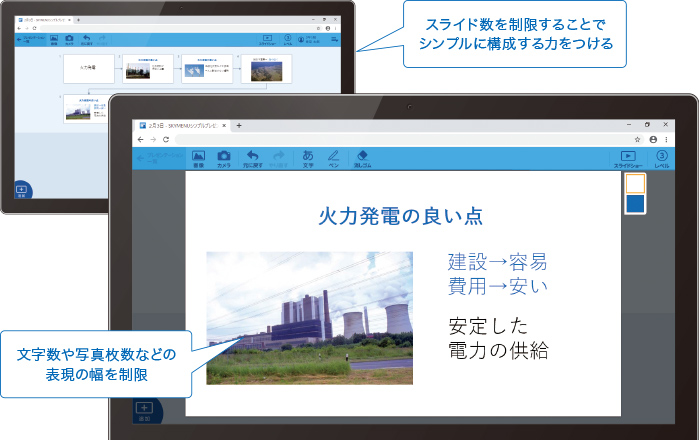Select the power plant photo on the slide
The image size is (700, 440).
309,318
